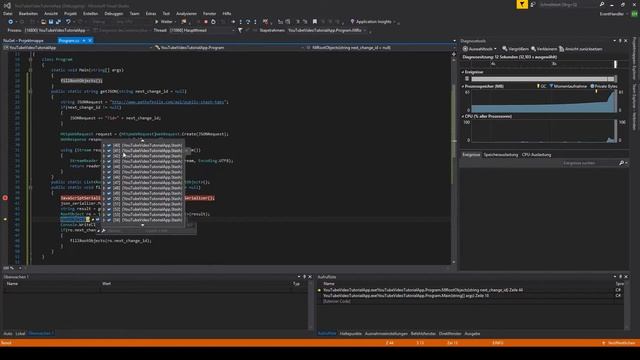Click the quick launch search icon
Image resolution: width=640 pixels, height=360 pixels.
coord(602,4)
